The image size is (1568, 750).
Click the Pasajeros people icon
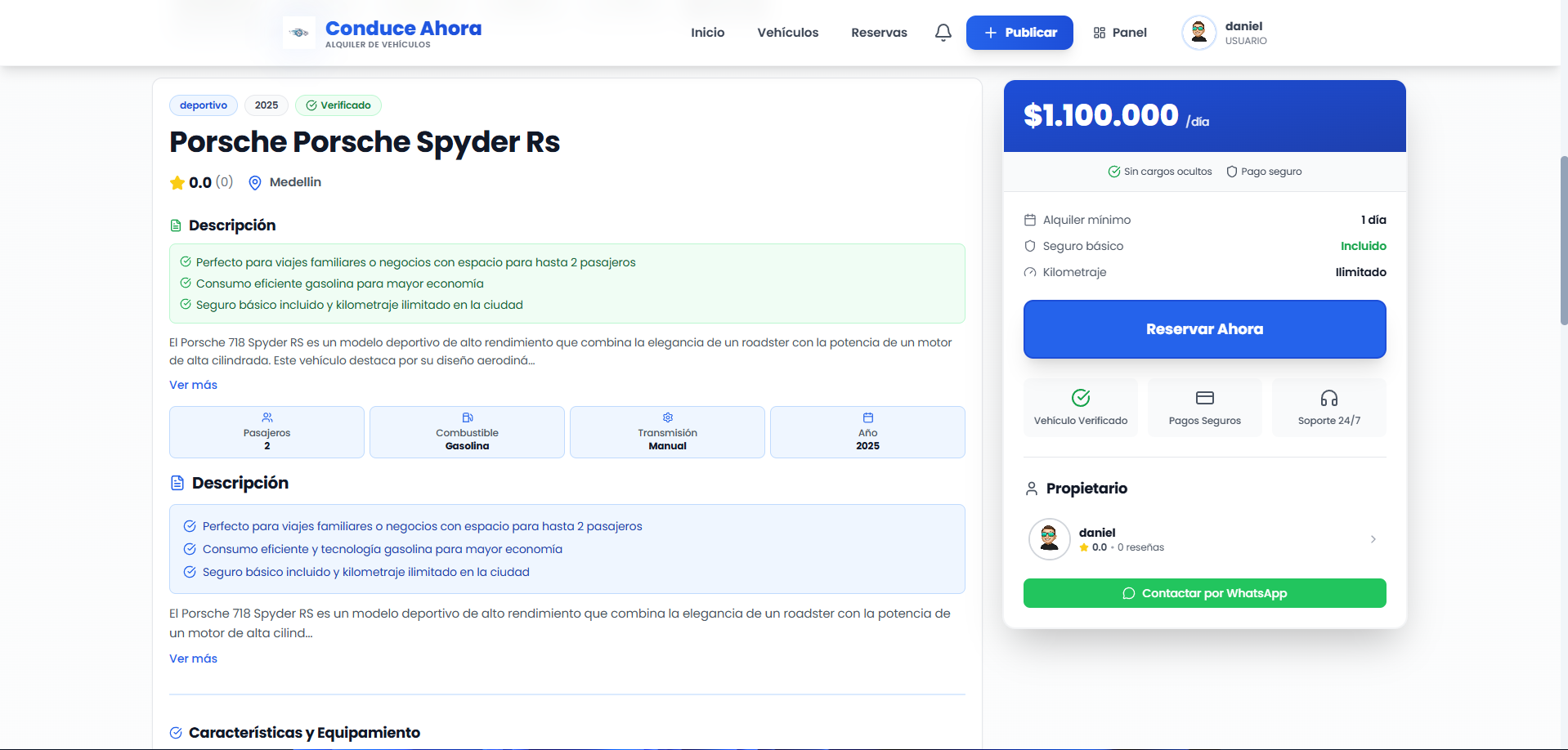pos(267,417)
